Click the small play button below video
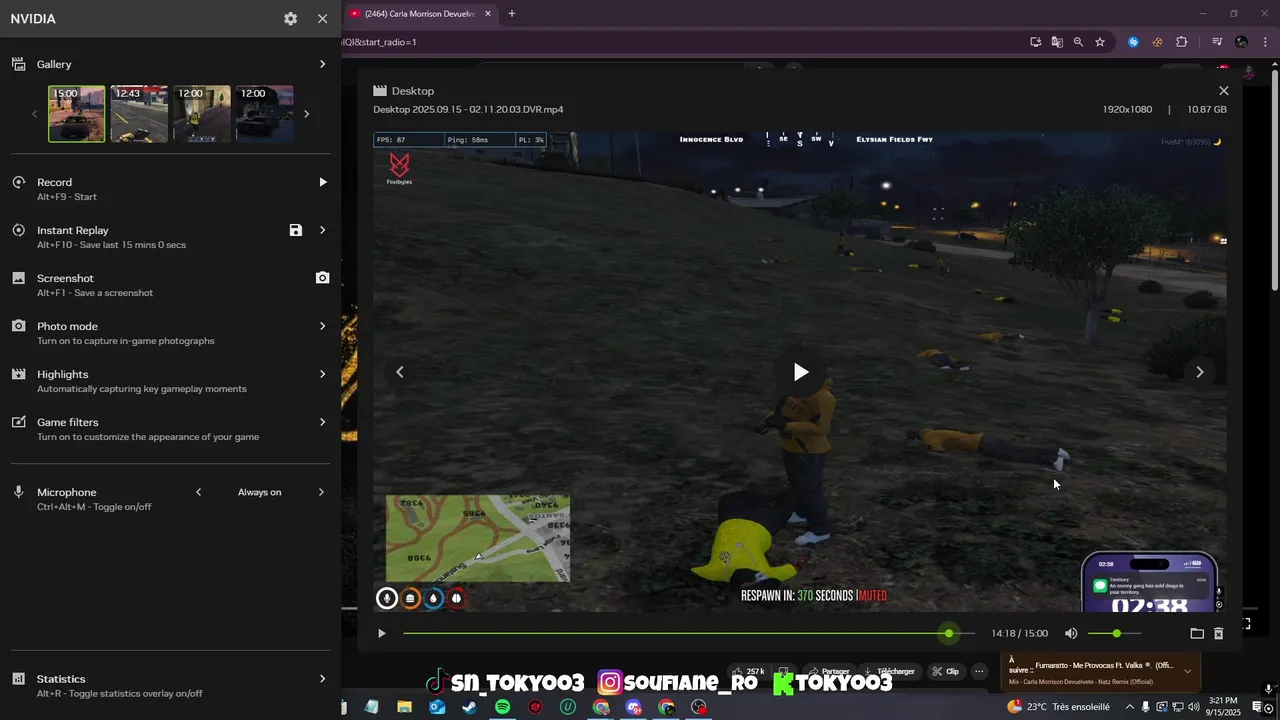Image resolution: width=1280 pixels, height=720 pixels. (x=381, y=633)
